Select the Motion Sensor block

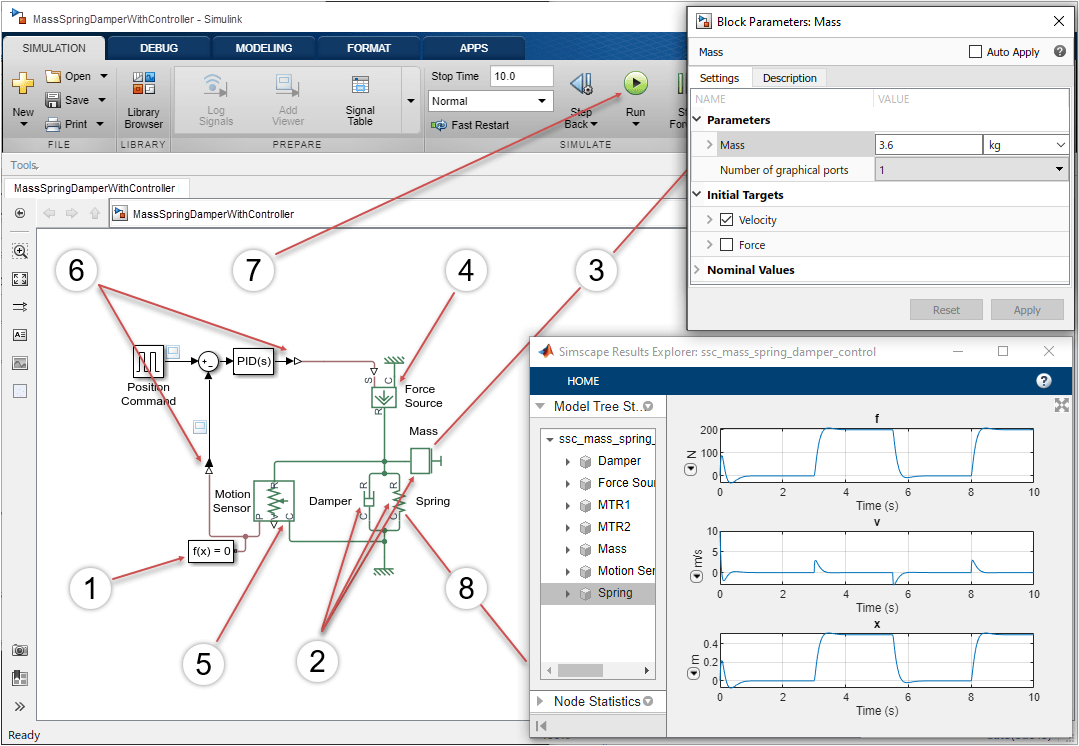tap(274, 501)
